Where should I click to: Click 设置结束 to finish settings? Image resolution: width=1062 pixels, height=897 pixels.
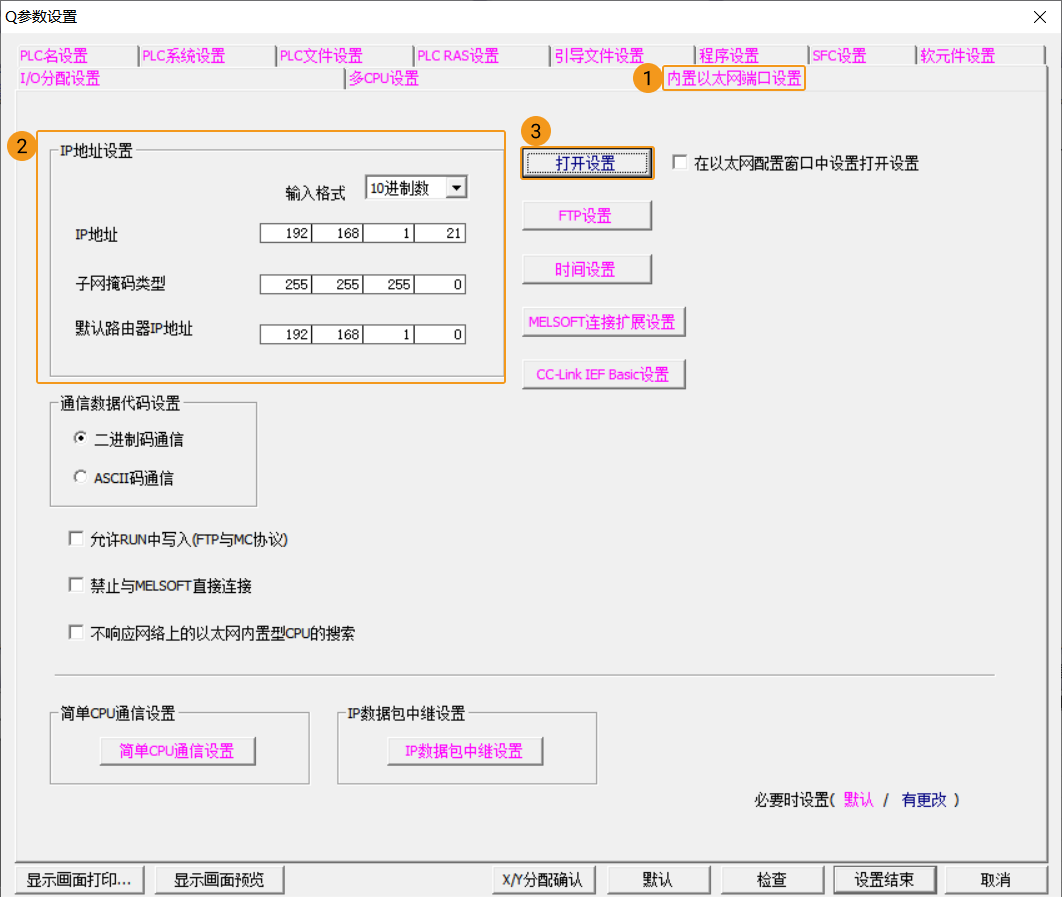point(884,879)
